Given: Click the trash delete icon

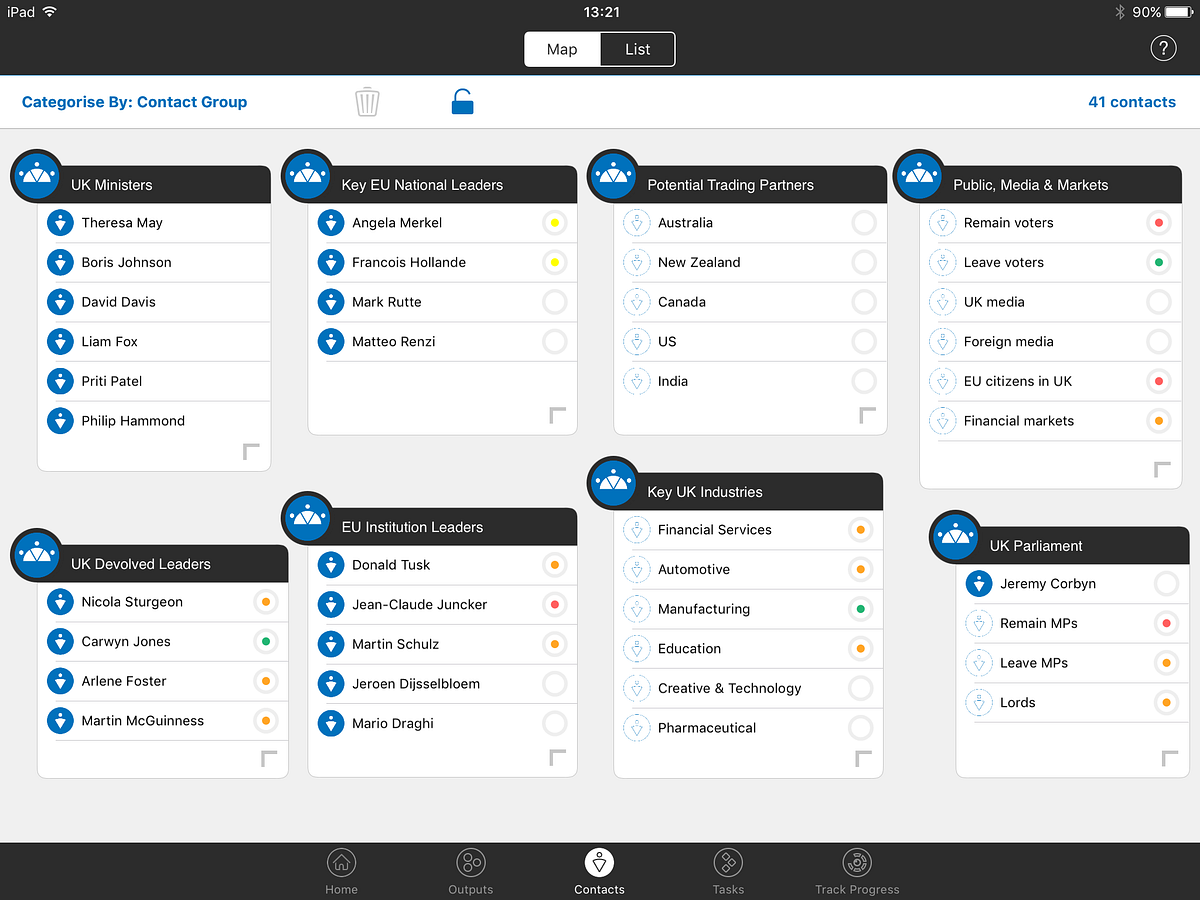Looking at the screenshot, I should (367, 102).
